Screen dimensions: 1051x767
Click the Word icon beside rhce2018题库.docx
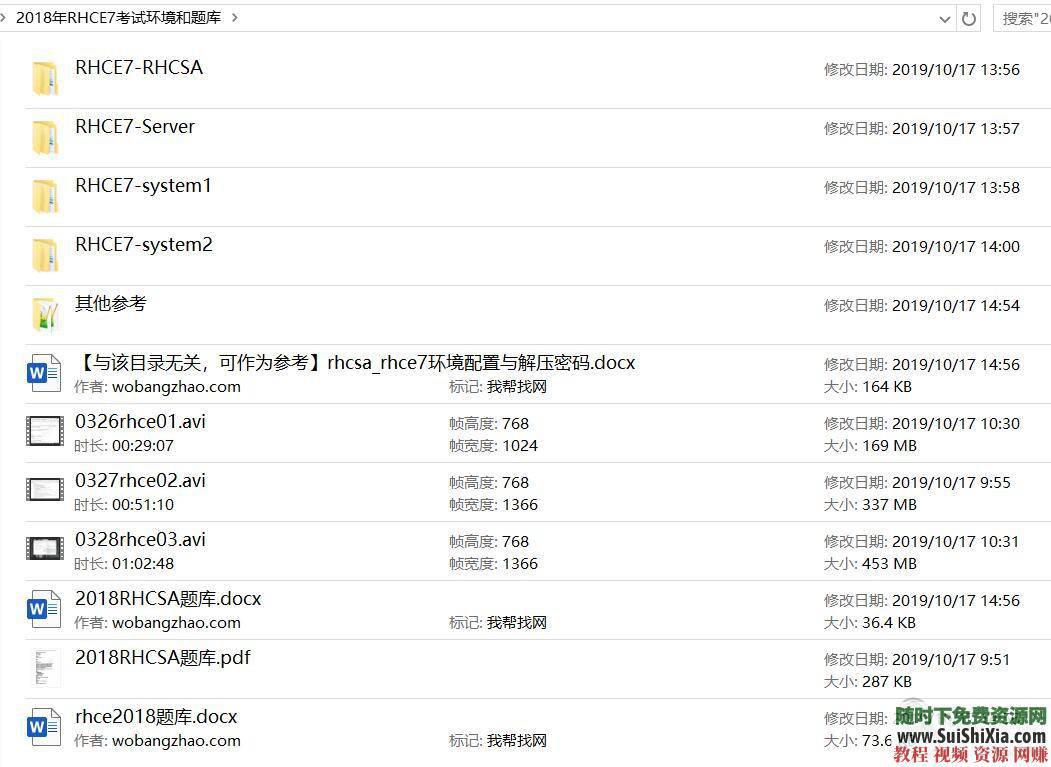point(43,726)
